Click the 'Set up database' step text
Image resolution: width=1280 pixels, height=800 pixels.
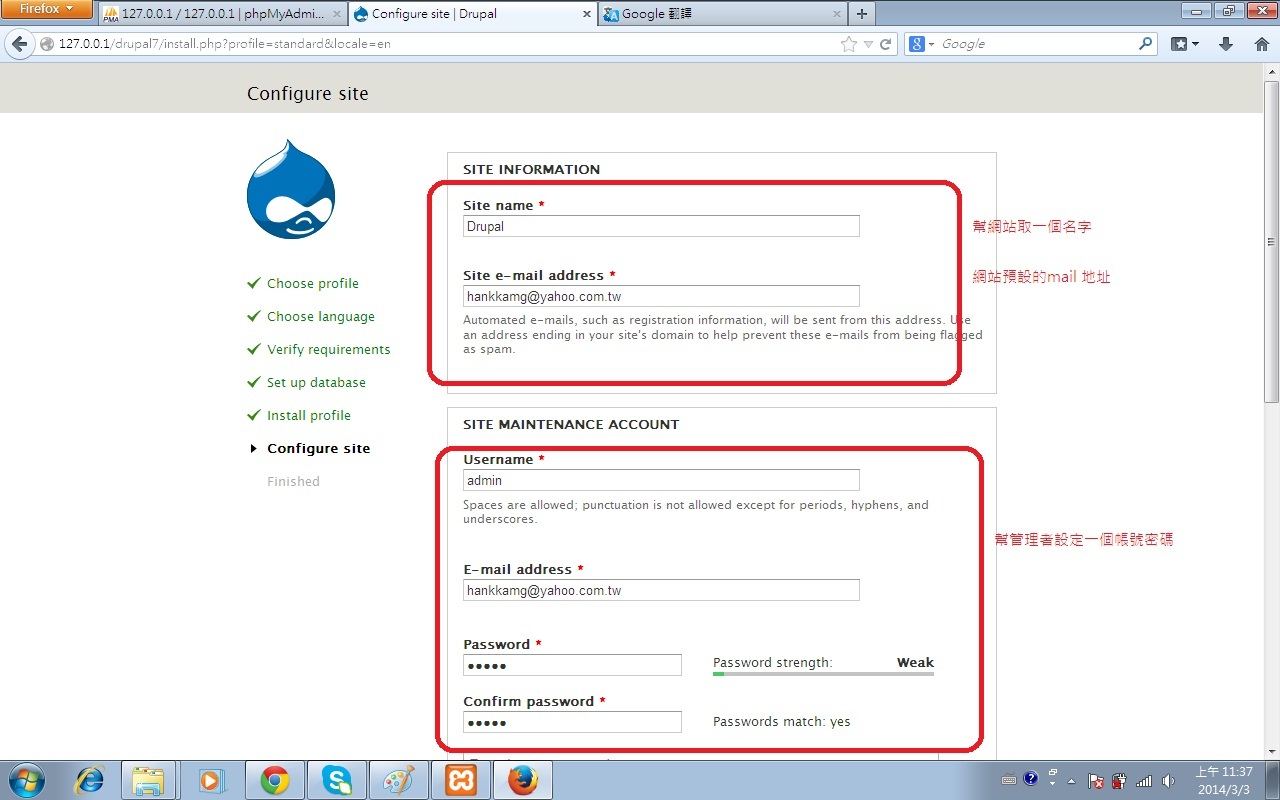[316, 382]
